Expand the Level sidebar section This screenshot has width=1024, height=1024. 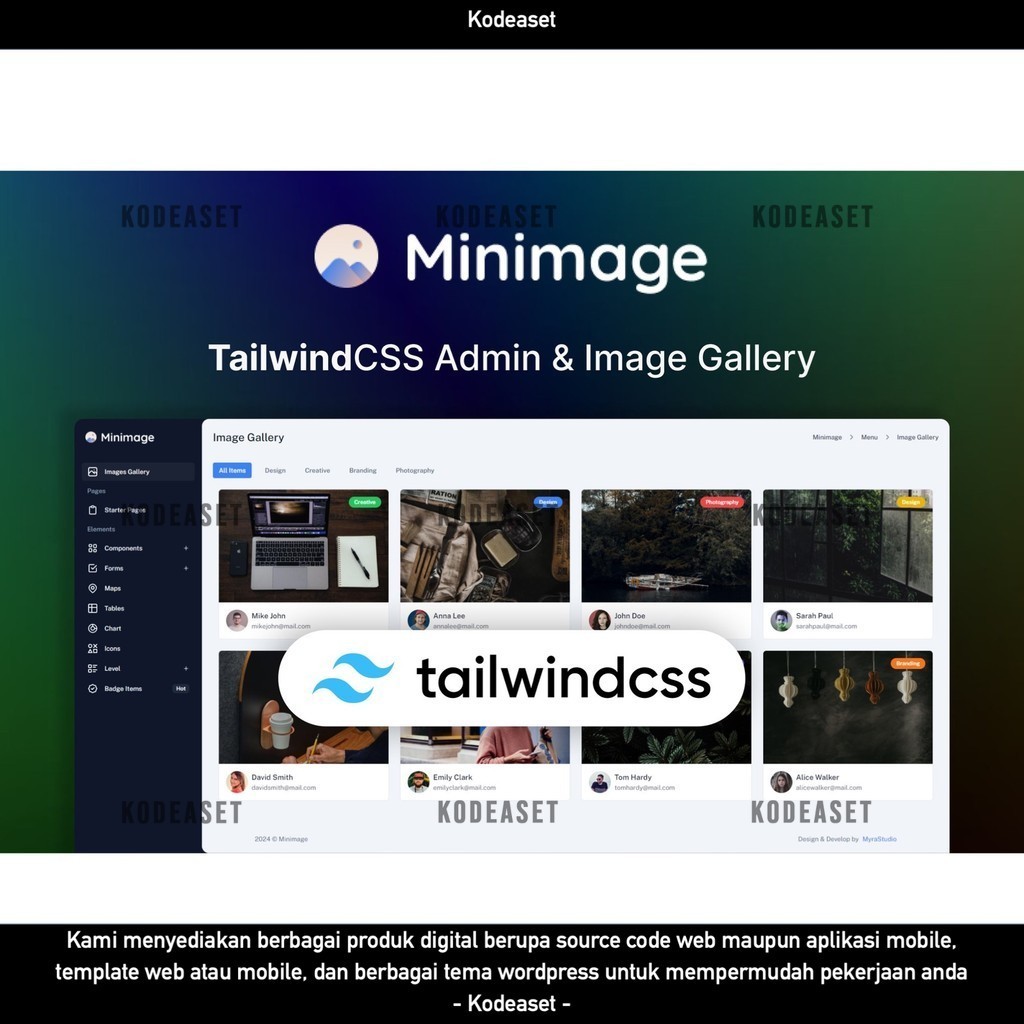(186, 668)
